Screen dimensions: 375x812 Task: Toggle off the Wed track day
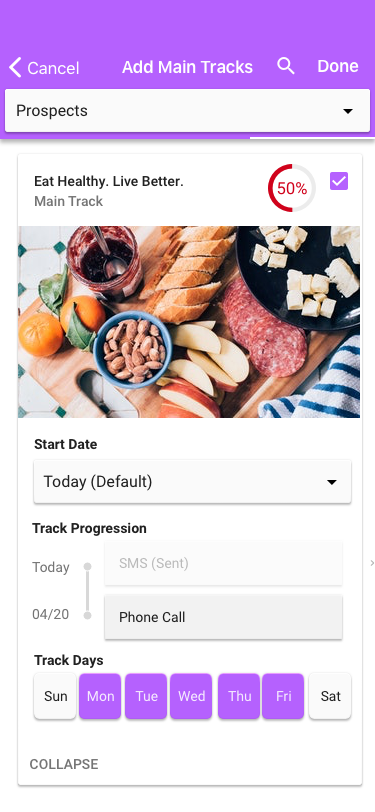tap(191, 696)
